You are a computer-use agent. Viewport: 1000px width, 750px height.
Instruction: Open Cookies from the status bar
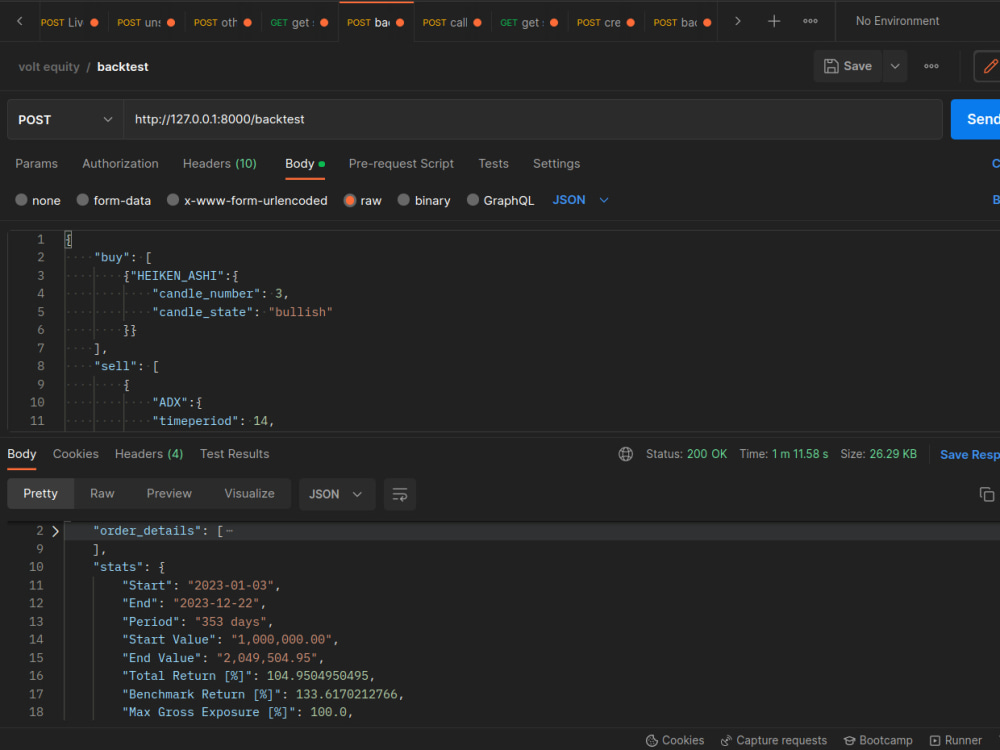(674, 740)
